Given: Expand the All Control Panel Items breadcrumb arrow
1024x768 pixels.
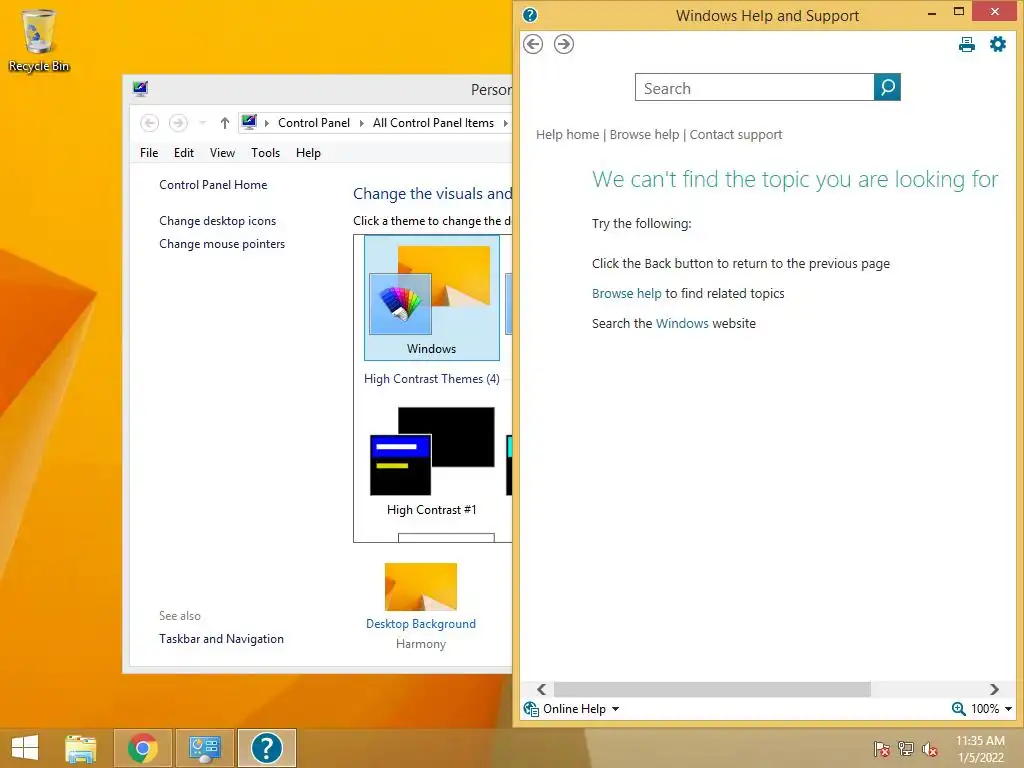Looking at the screenshot, I should coord(505,123).
